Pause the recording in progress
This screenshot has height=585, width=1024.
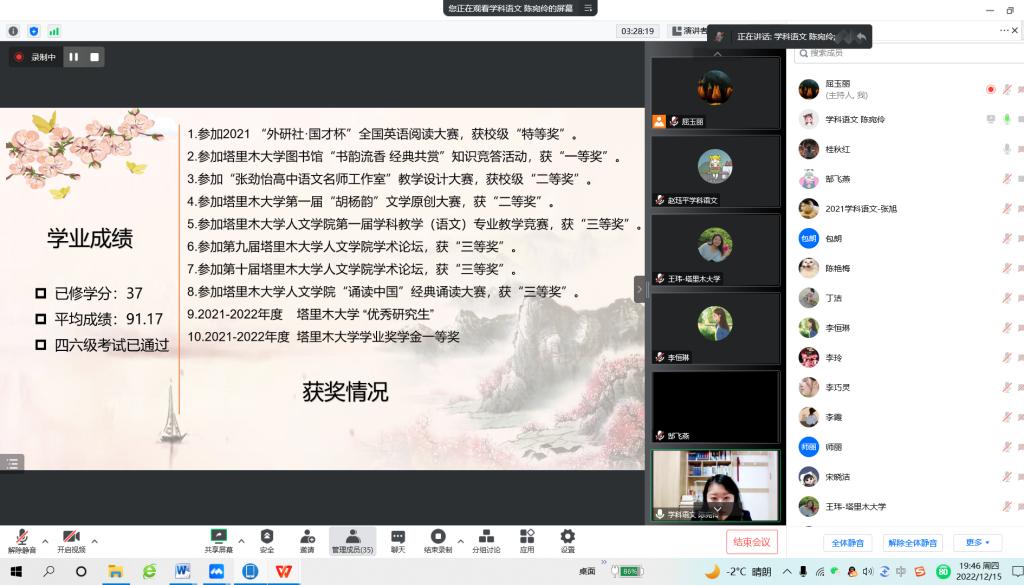73,57
